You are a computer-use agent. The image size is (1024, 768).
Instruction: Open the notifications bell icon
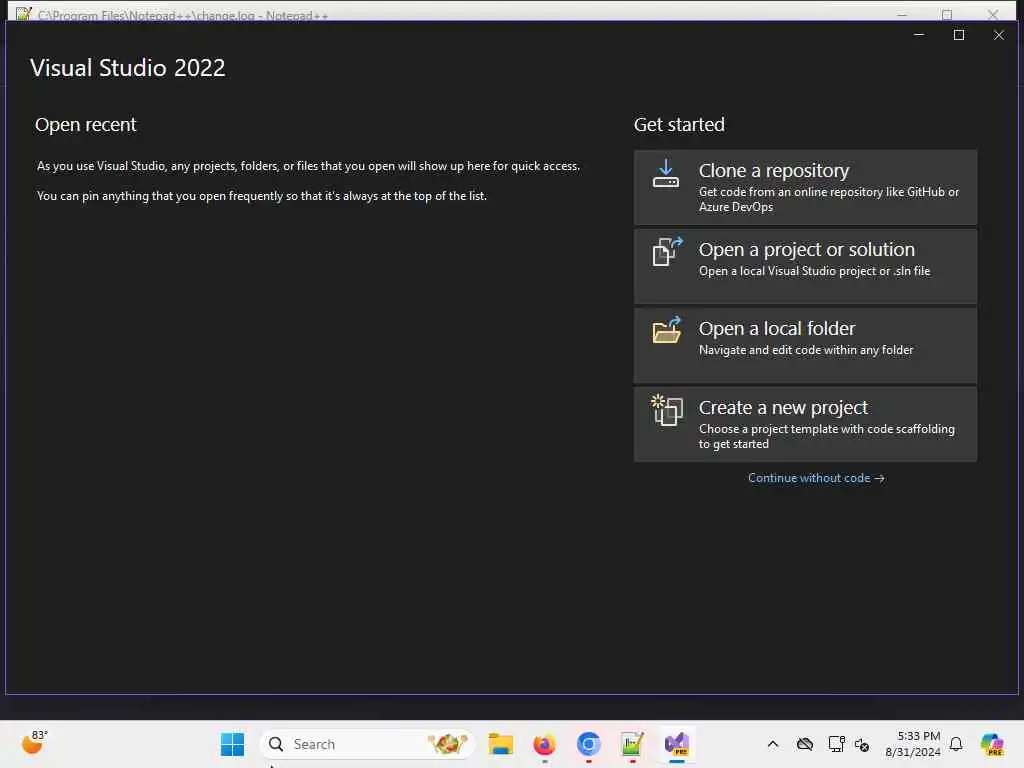coord(956,744)
